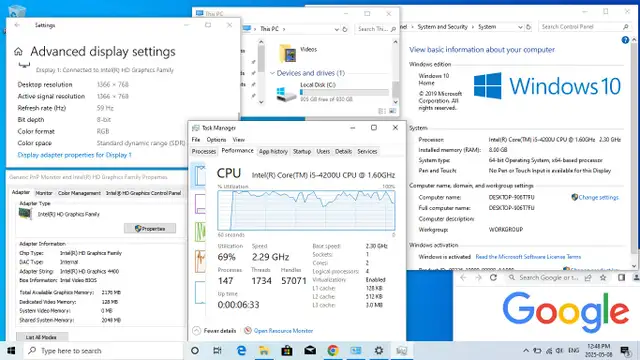The height and width of the screenshot is (360, 640).
Task: Bookmark the page with the star icon
Action: [x=603, y=278]
